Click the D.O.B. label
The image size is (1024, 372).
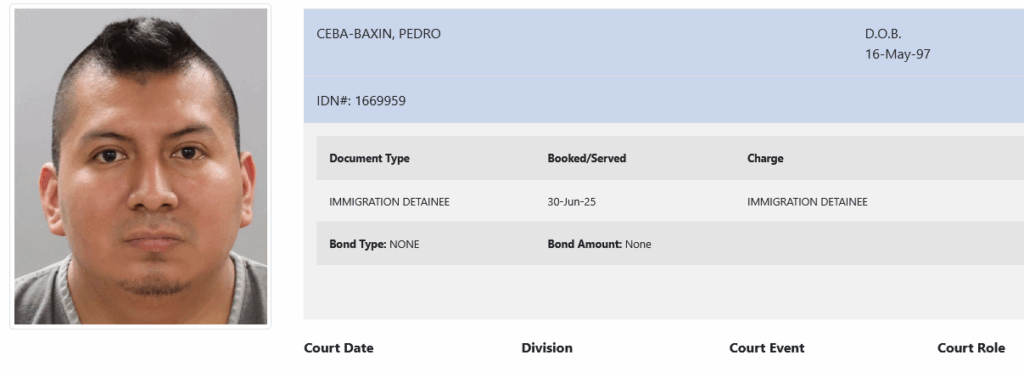tap(883, 34)
